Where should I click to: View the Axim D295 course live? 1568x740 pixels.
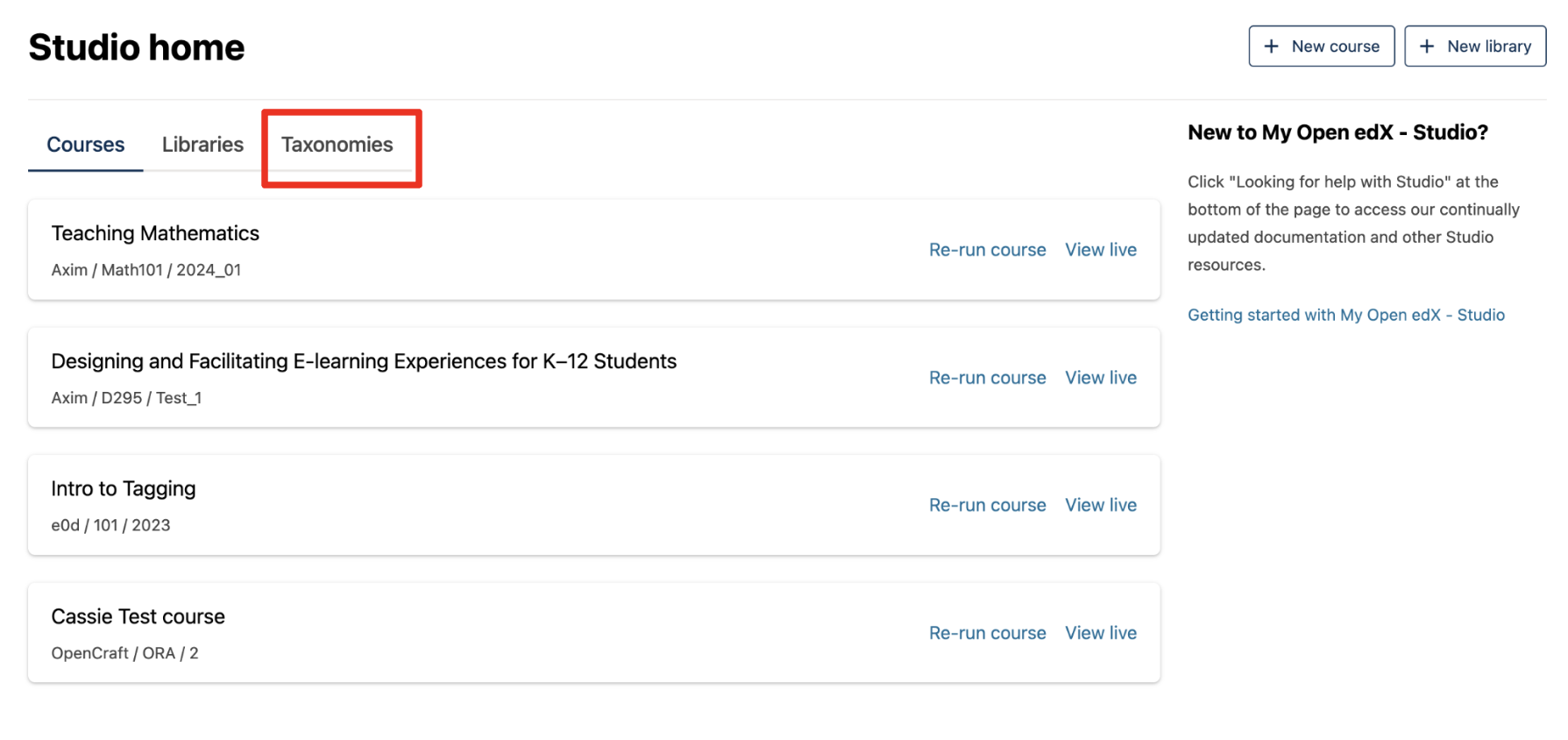point(1101,378)
